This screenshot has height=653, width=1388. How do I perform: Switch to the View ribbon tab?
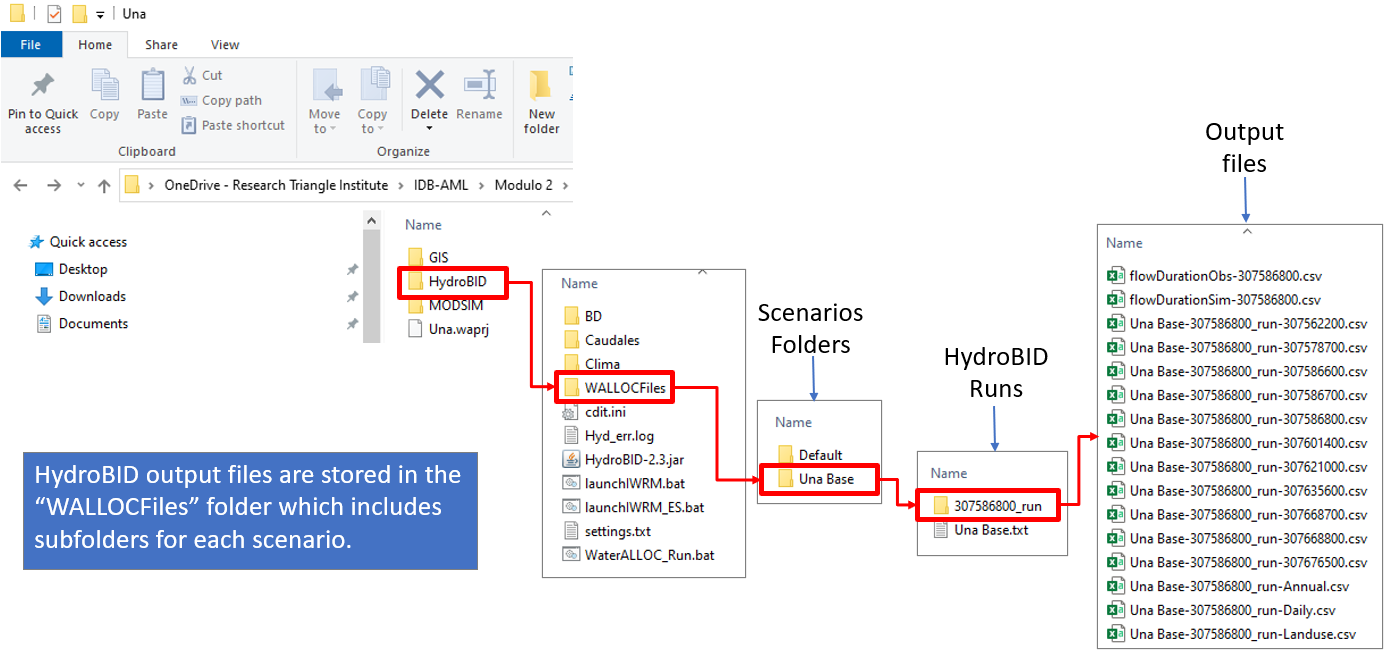pyautogui.click(x=225, y=44)
